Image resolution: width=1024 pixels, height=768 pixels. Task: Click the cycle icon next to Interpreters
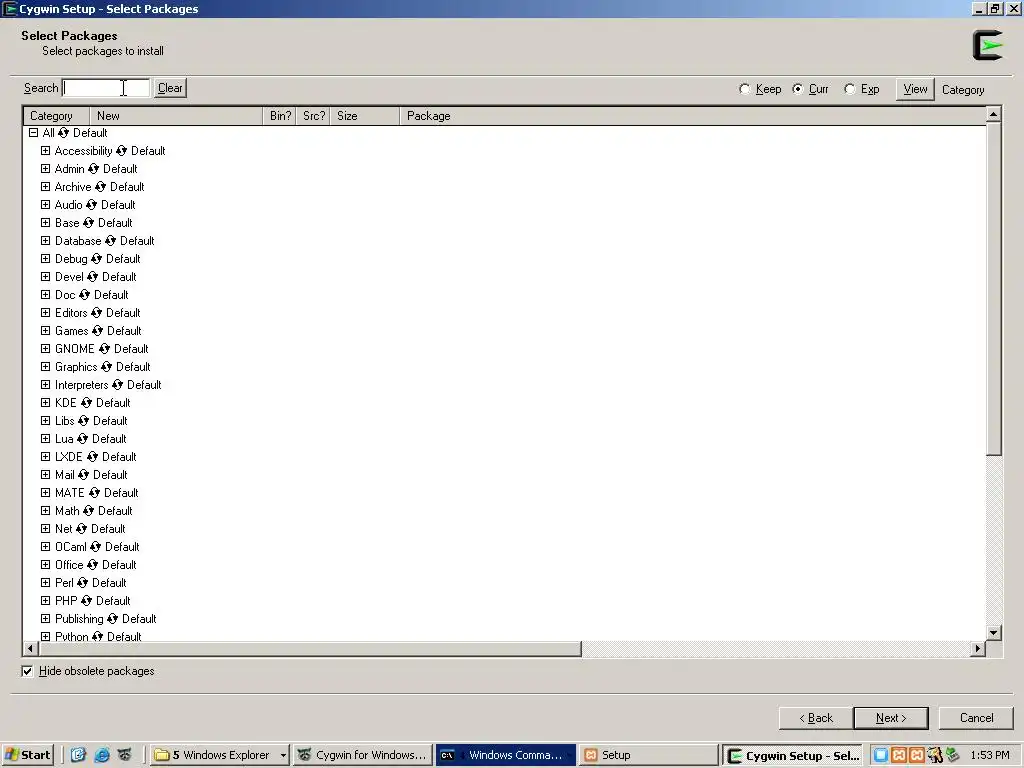point(118,385)
